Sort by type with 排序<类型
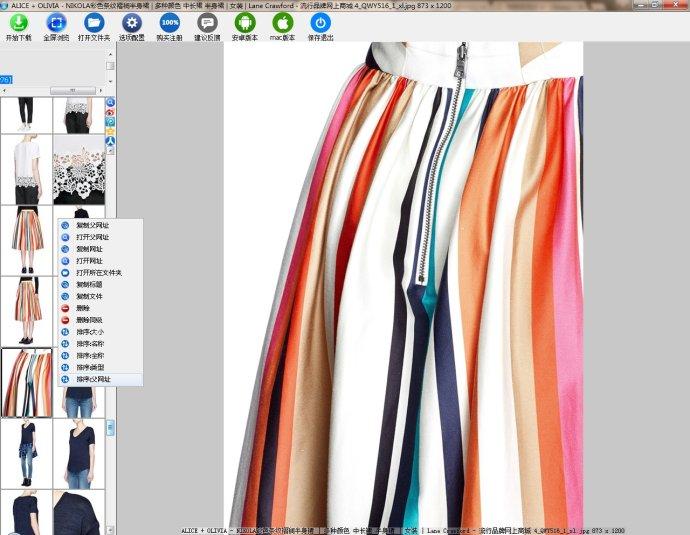 point(100,367)
